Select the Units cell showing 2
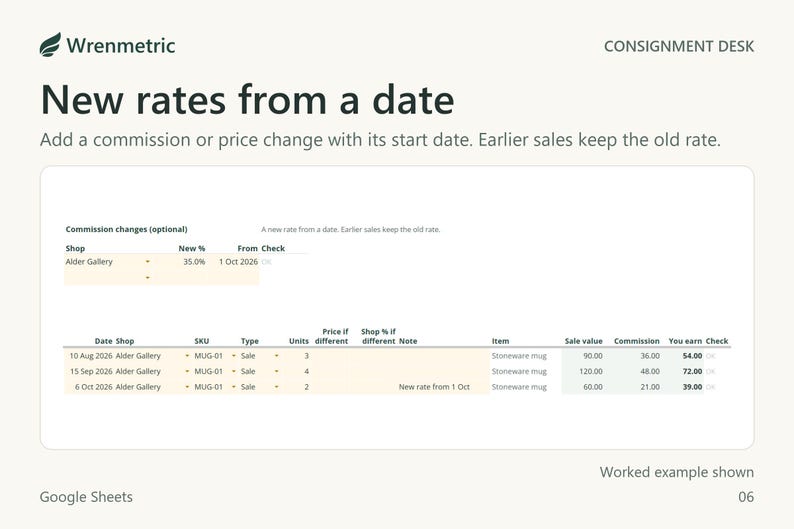Image resolution: width=794 pixels, height=529 pixels. coord(297,387)
